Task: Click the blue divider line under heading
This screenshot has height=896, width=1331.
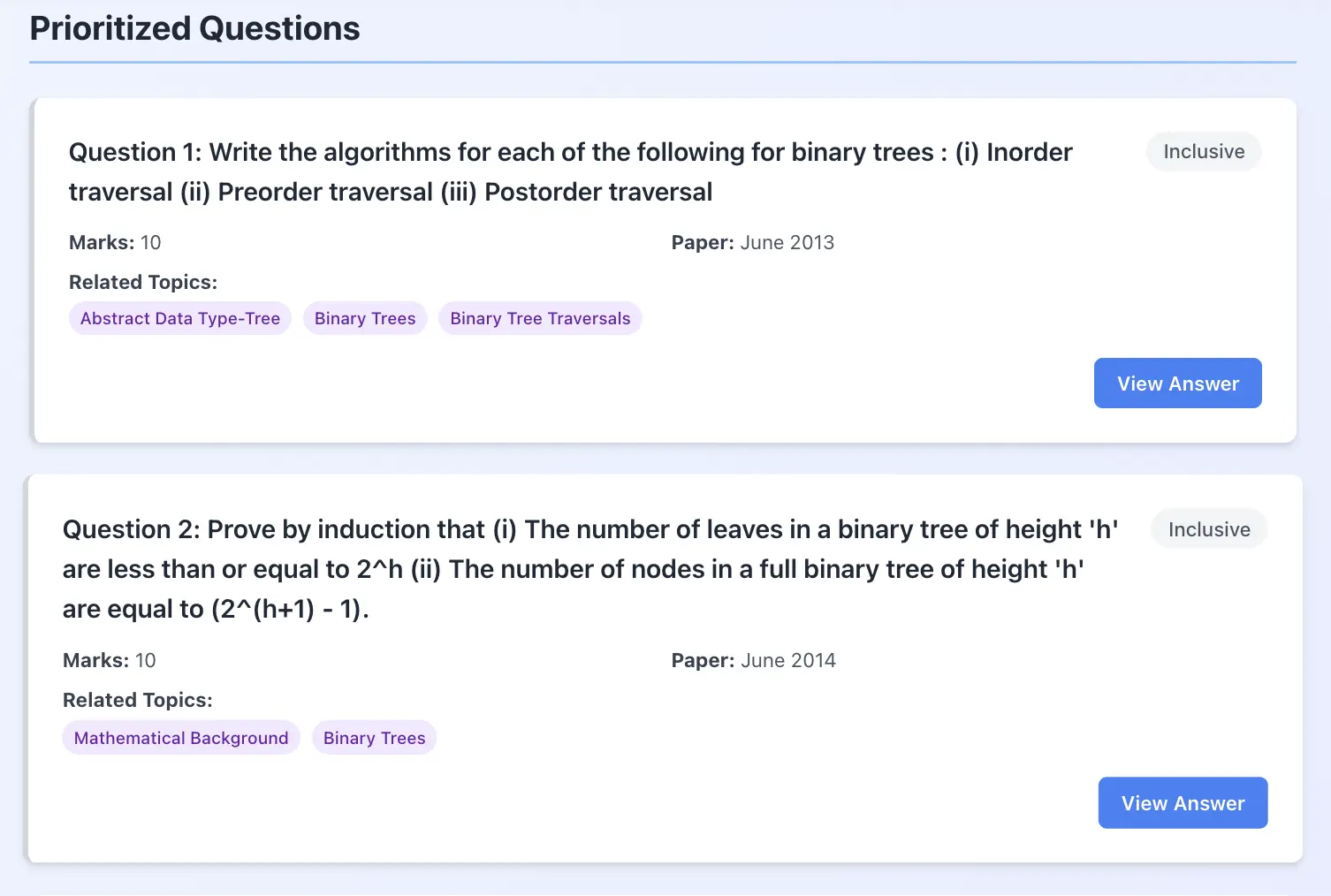Action: pyautogui.click(x=663, y=62)
